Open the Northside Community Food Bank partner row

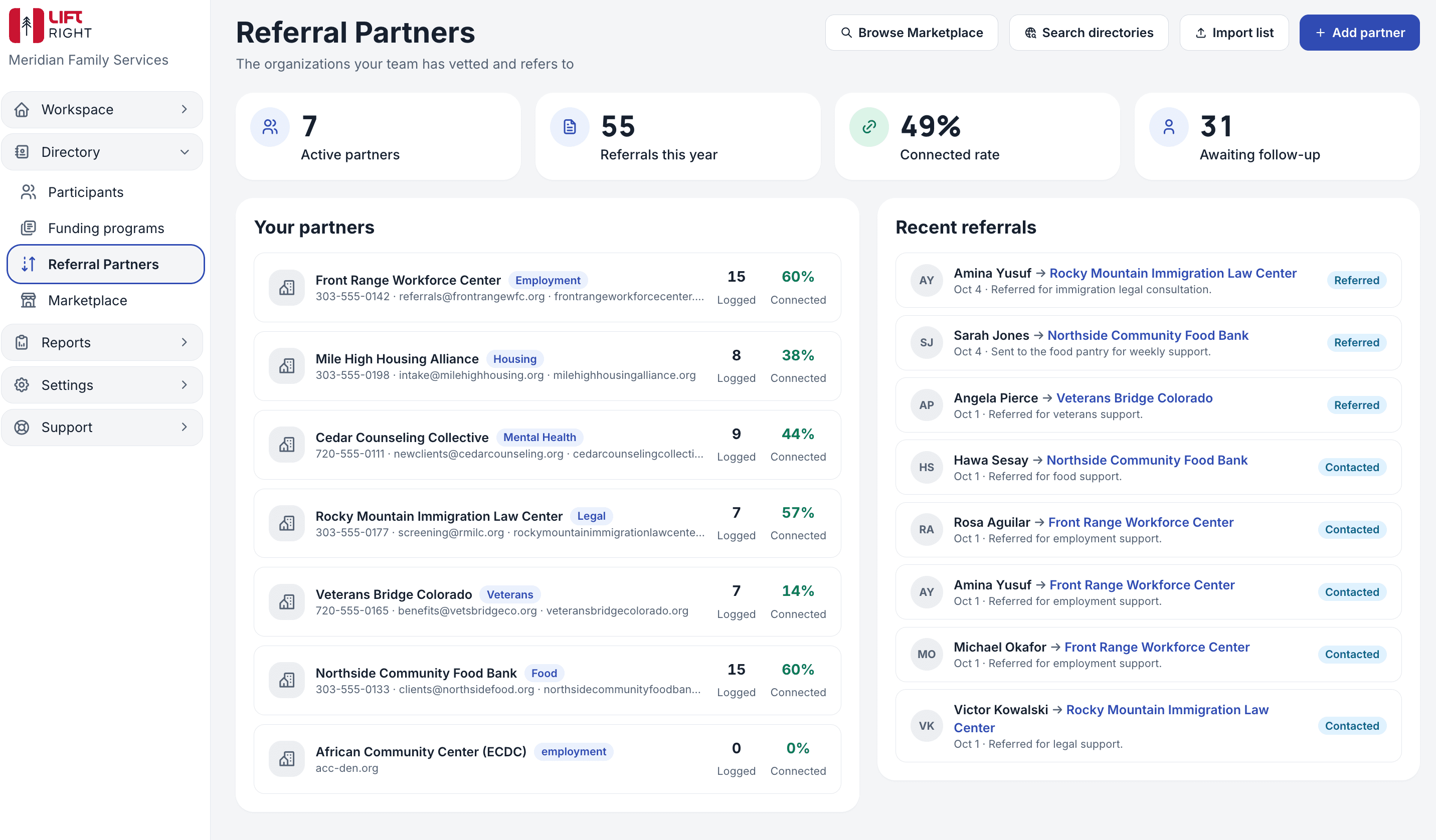point(547,680)
